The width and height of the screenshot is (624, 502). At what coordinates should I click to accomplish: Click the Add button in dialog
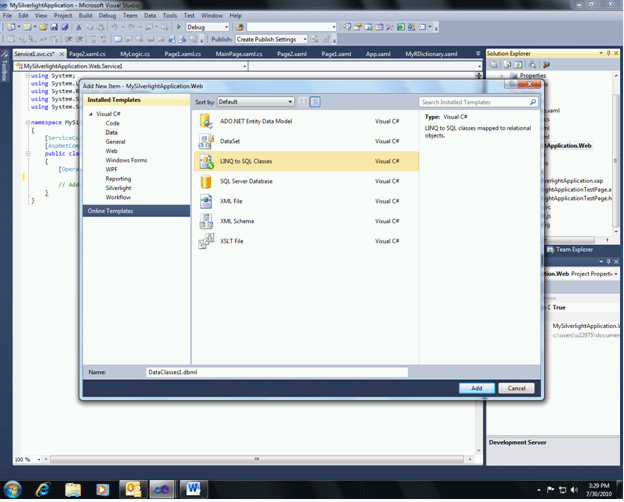pyautogui.click(x=477, y=388)
